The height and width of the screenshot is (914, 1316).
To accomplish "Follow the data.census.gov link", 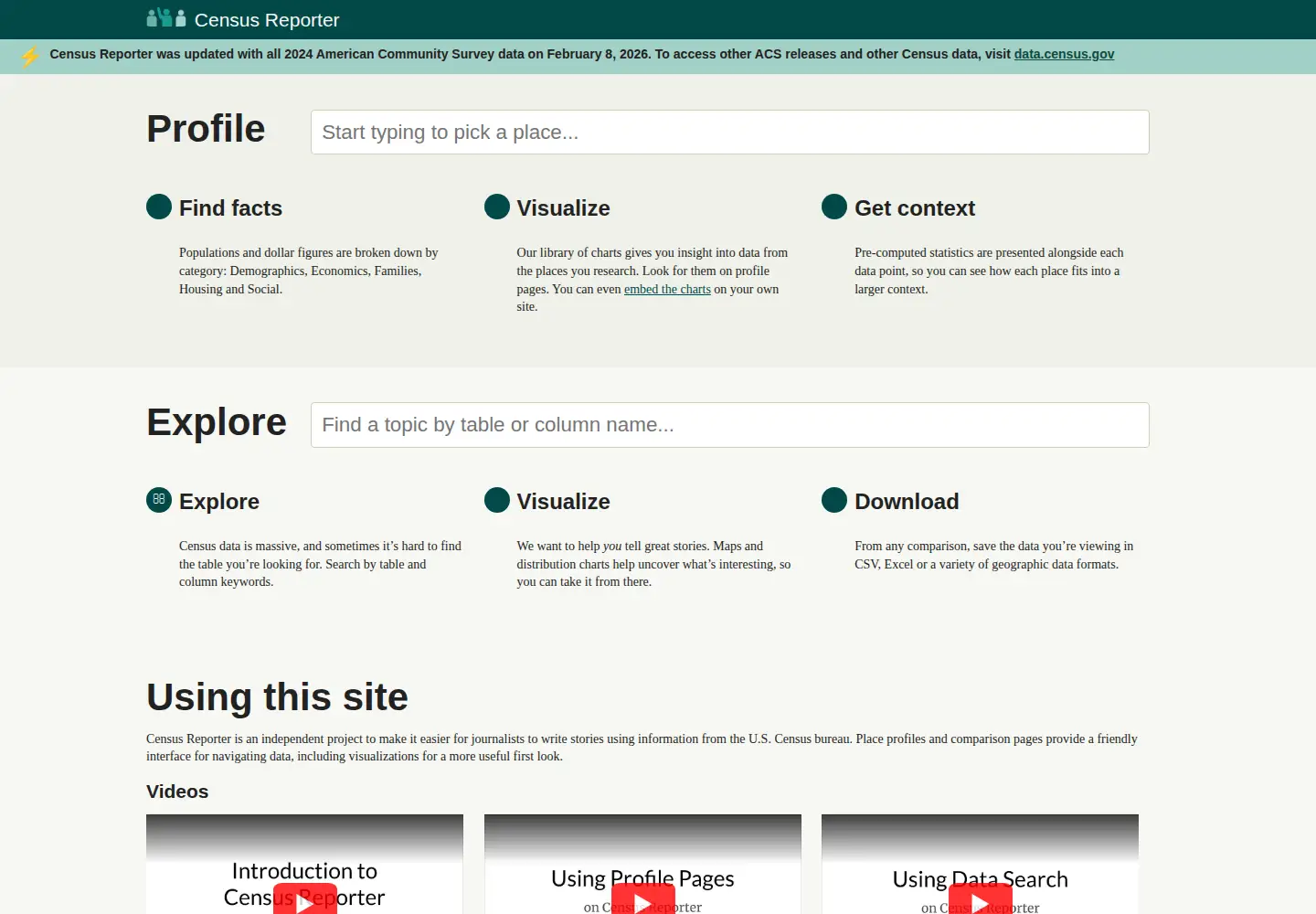I will coord(1064,54).
